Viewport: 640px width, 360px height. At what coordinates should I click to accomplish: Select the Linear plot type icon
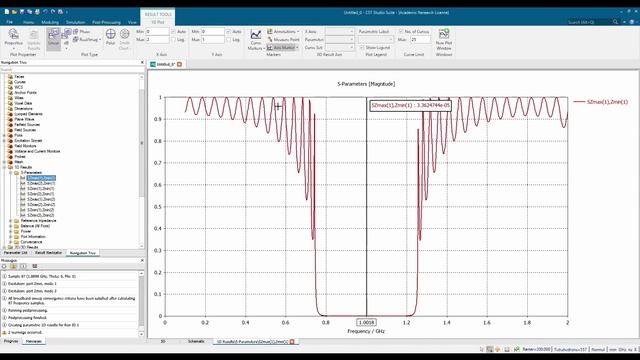(x=53, y=39)
